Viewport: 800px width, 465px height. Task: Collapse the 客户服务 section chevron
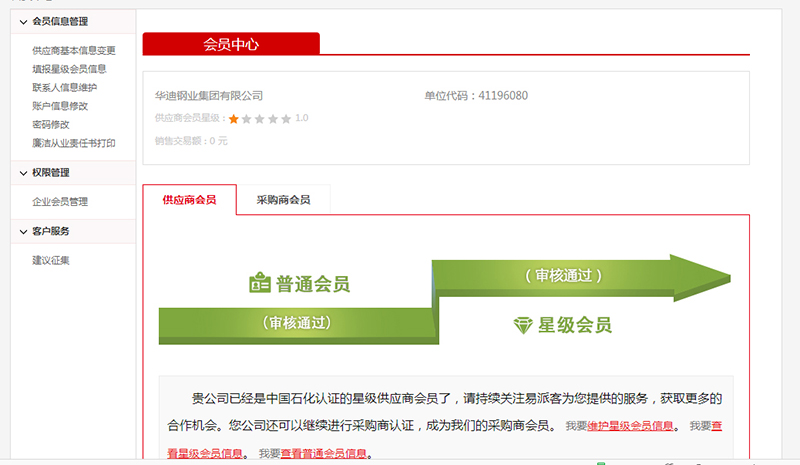[23, 232]
